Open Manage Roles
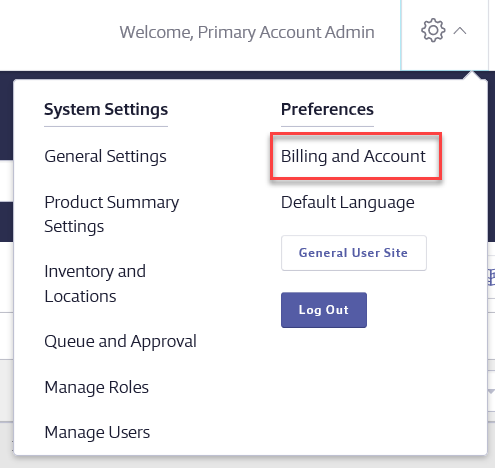Screen dimensions: 495x468 coord(97,387)
